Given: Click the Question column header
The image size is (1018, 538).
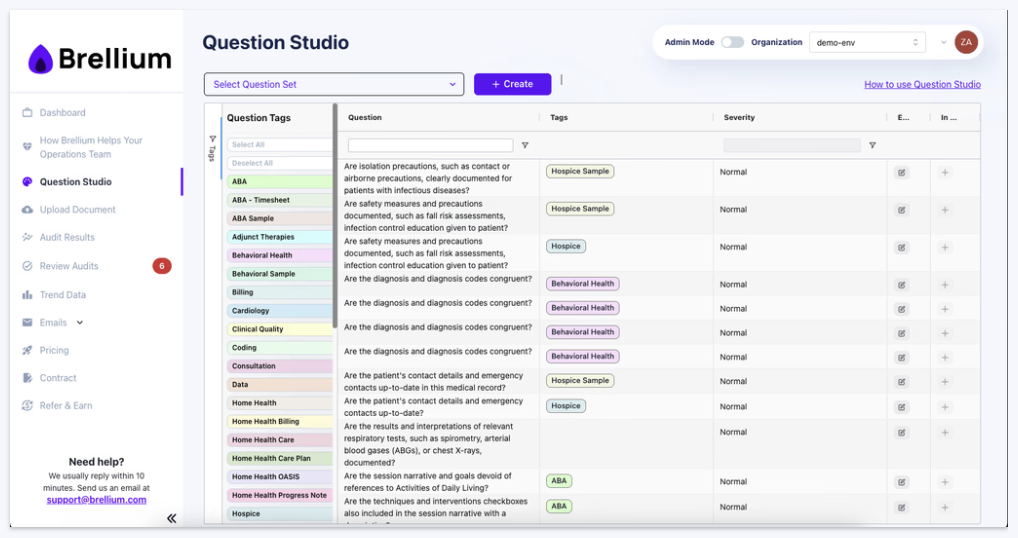Looking at the screenshot, I should click(x=365, y=117).
